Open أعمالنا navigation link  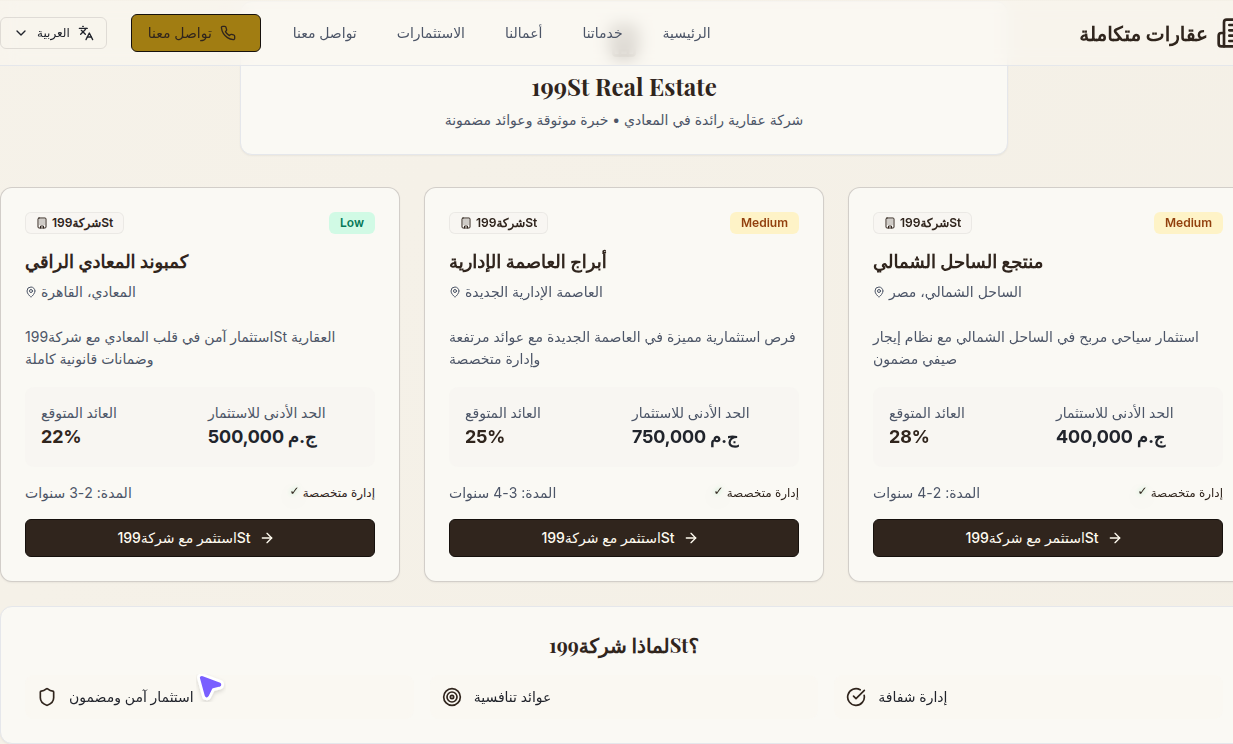click(524, 33)
